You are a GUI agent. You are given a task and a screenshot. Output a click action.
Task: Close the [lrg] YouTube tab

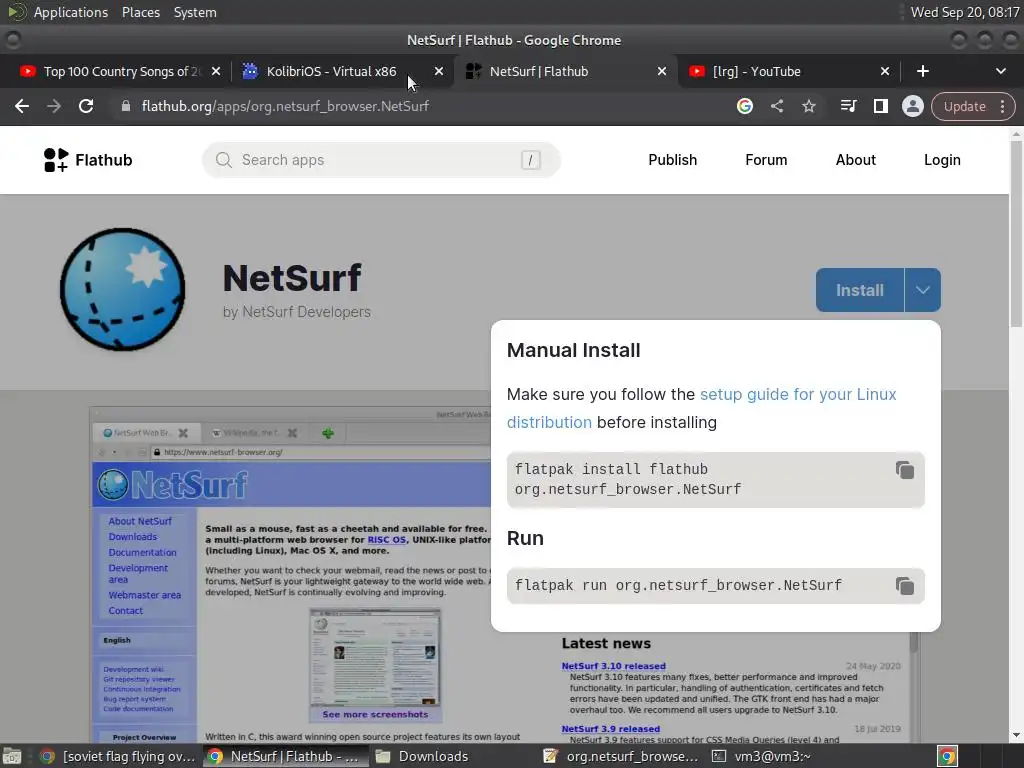[x=885, y=71]
